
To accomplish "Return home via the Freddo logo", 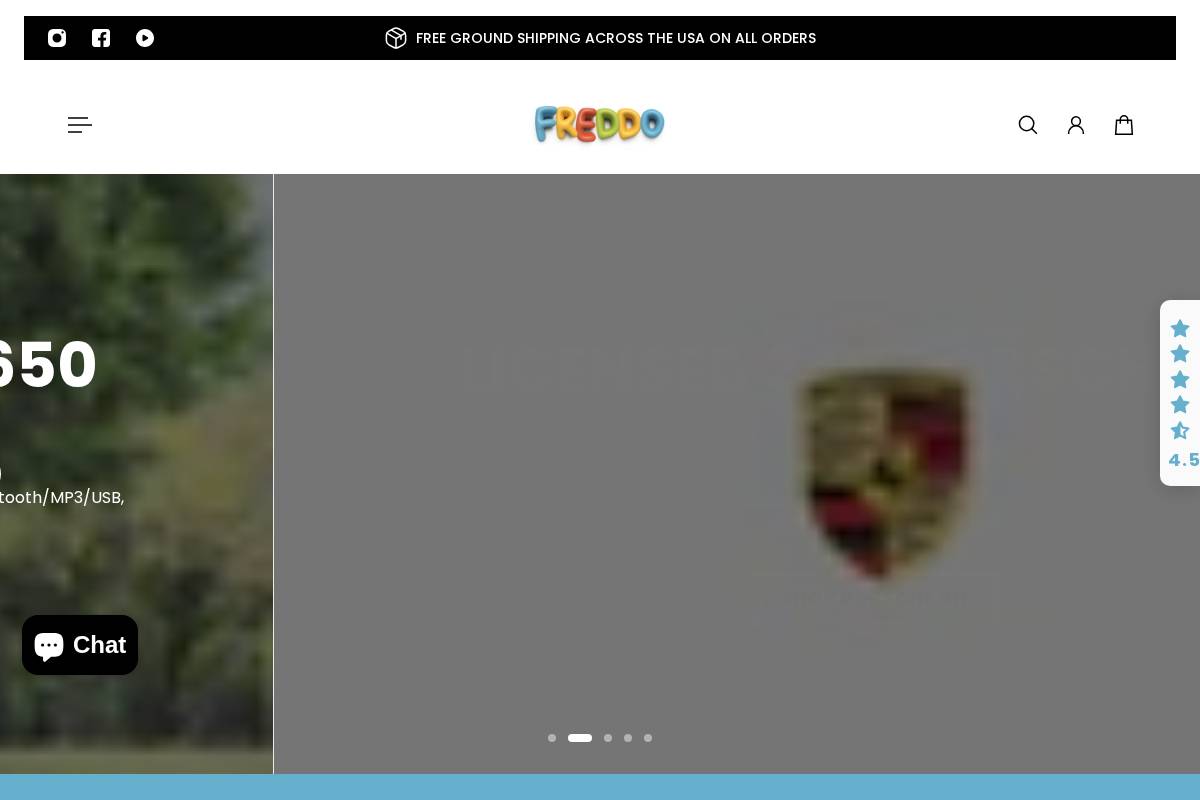I will click(599, 124).
